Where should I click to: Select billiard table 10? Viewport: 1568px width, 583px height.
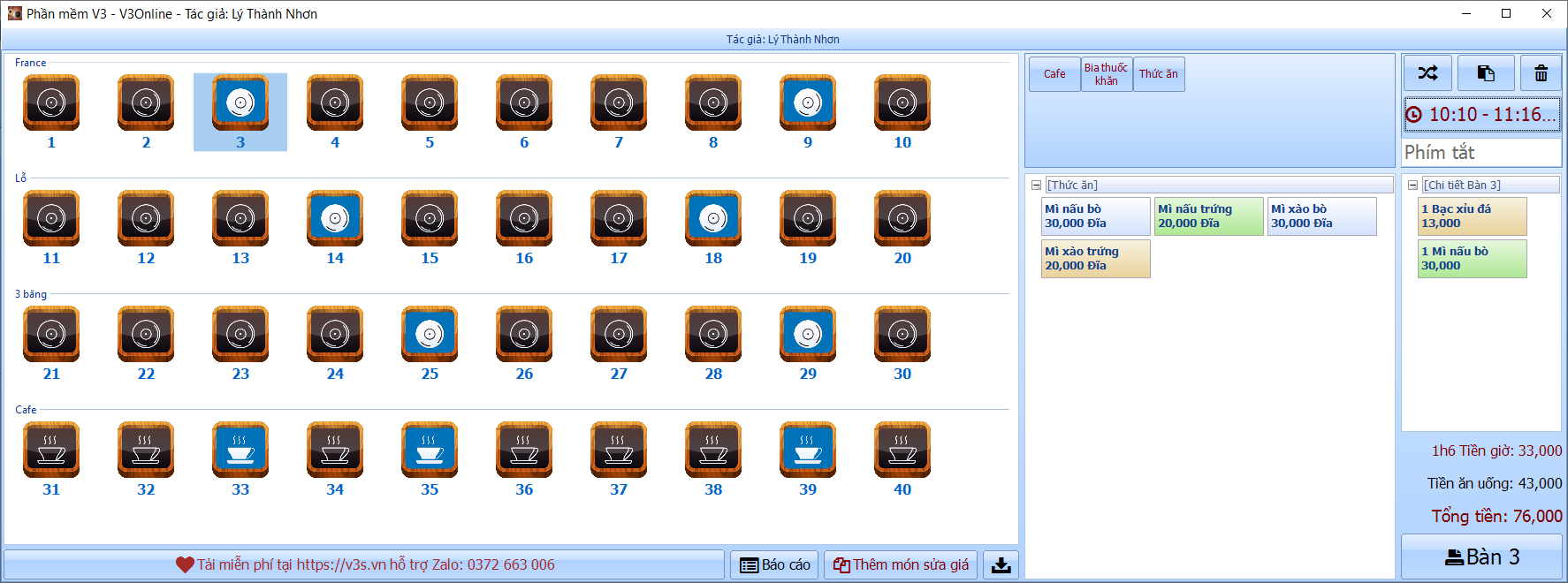point(902,112)
